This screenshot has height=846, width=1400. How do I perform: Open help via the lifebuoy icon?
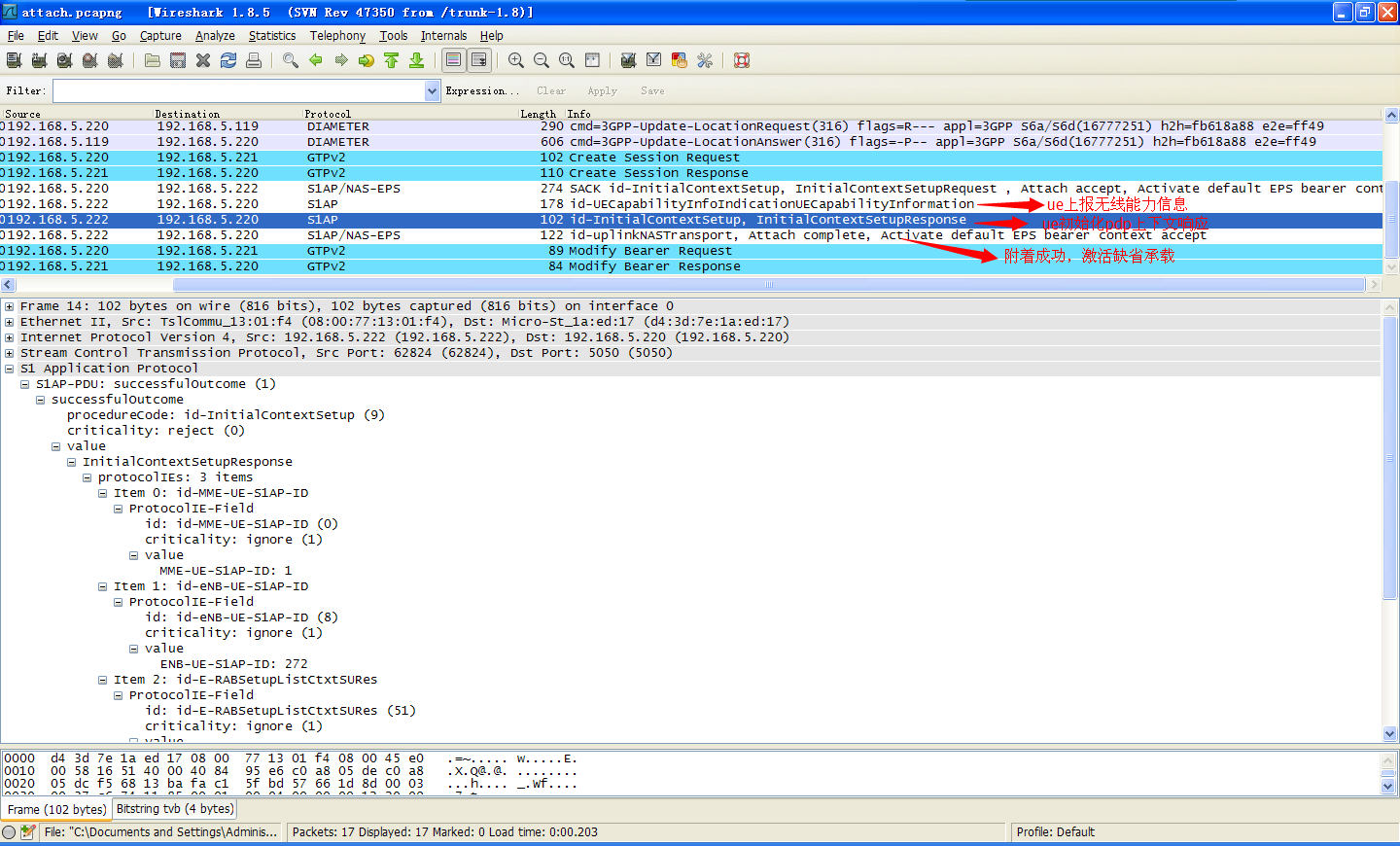(x=742, y=60)
